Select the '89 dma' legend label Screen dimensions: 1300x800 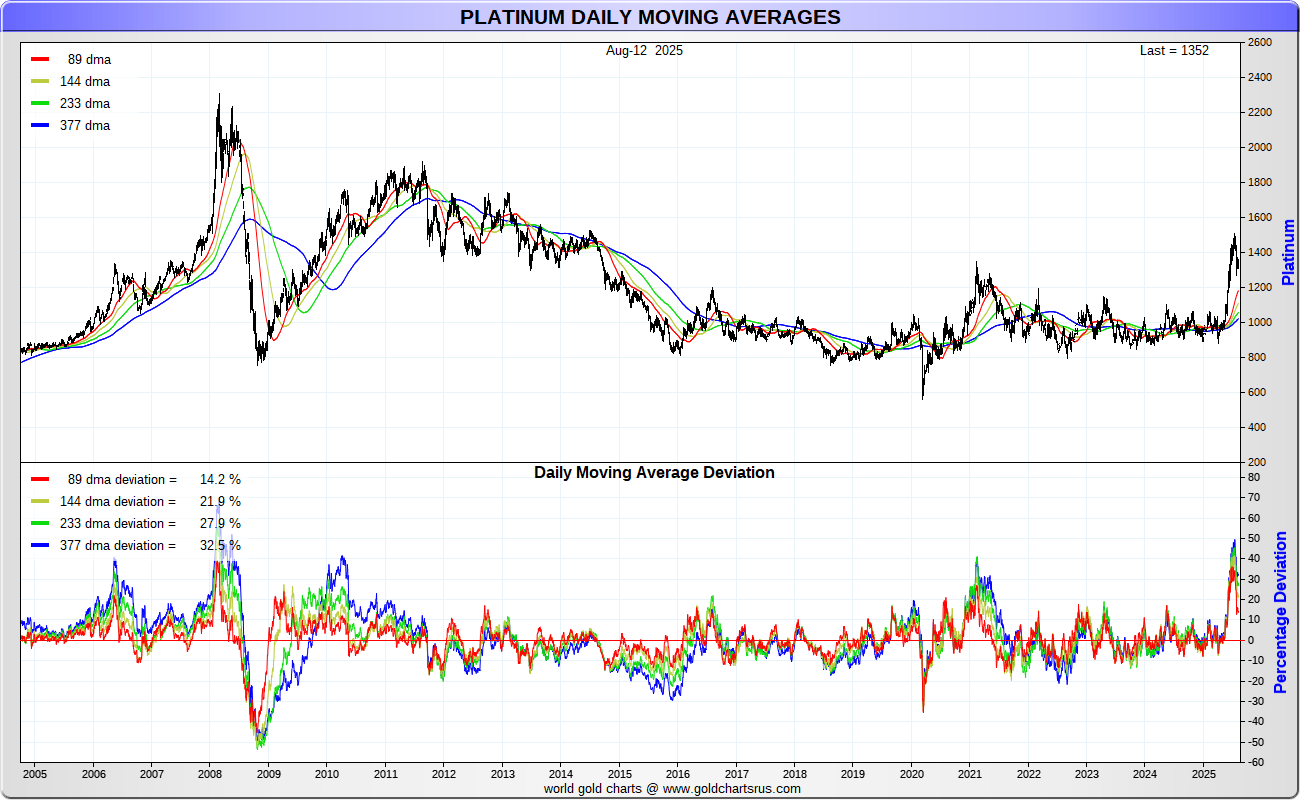click(x=89, y=59)
